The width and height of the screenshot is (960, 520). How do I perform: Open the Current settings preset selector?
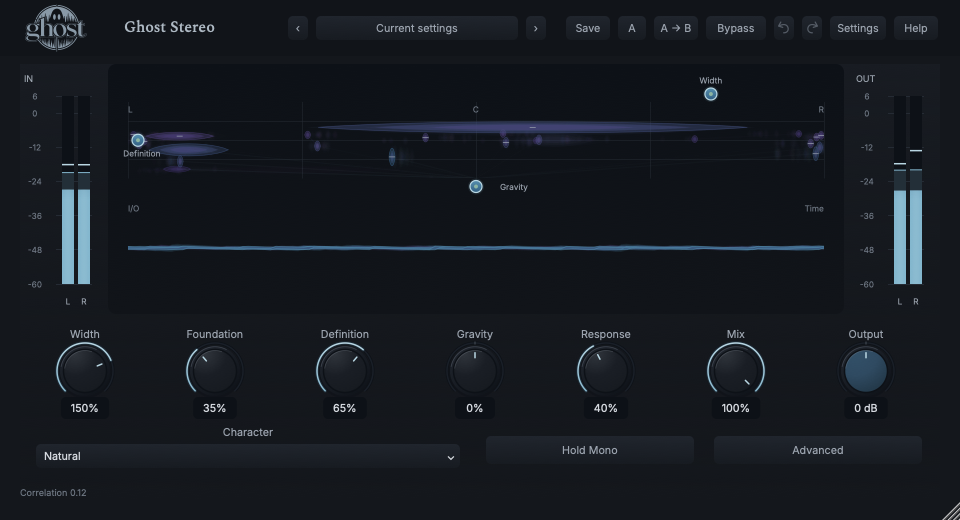tap(416, 28)
